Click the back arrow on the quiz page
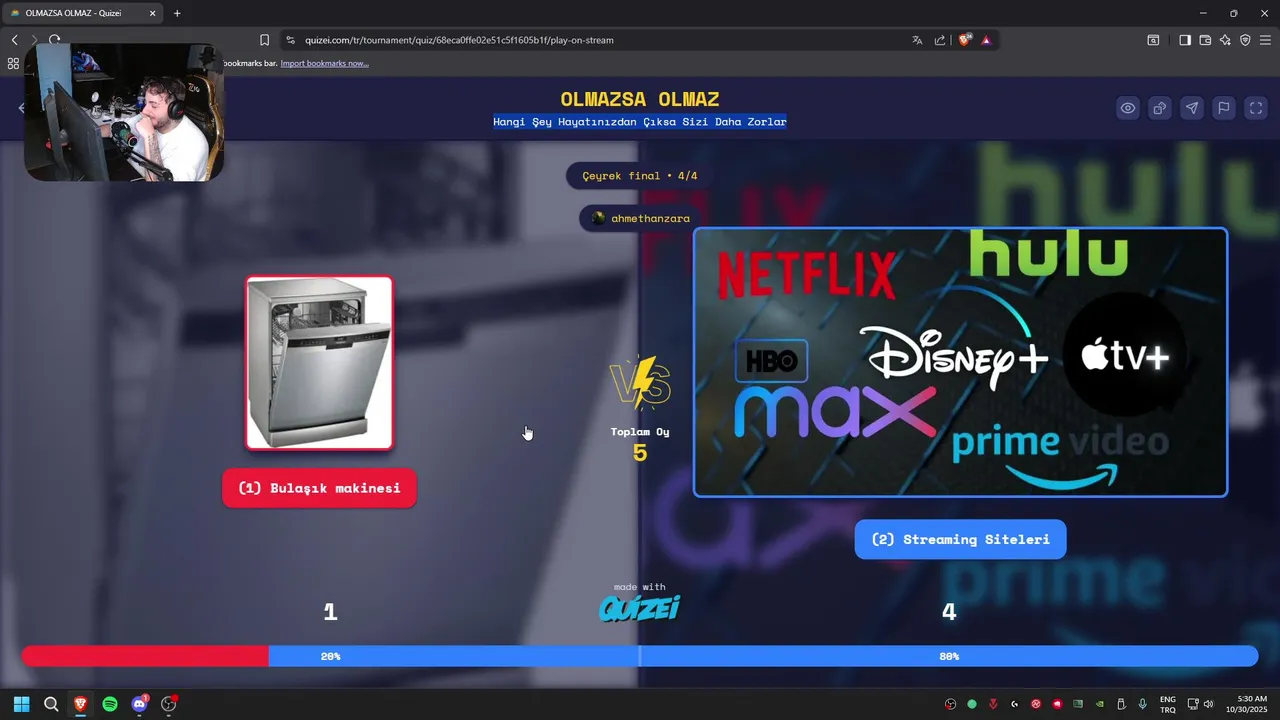Image resolution: width=1280 pixels, height=720 pixels. click(21, 108)
